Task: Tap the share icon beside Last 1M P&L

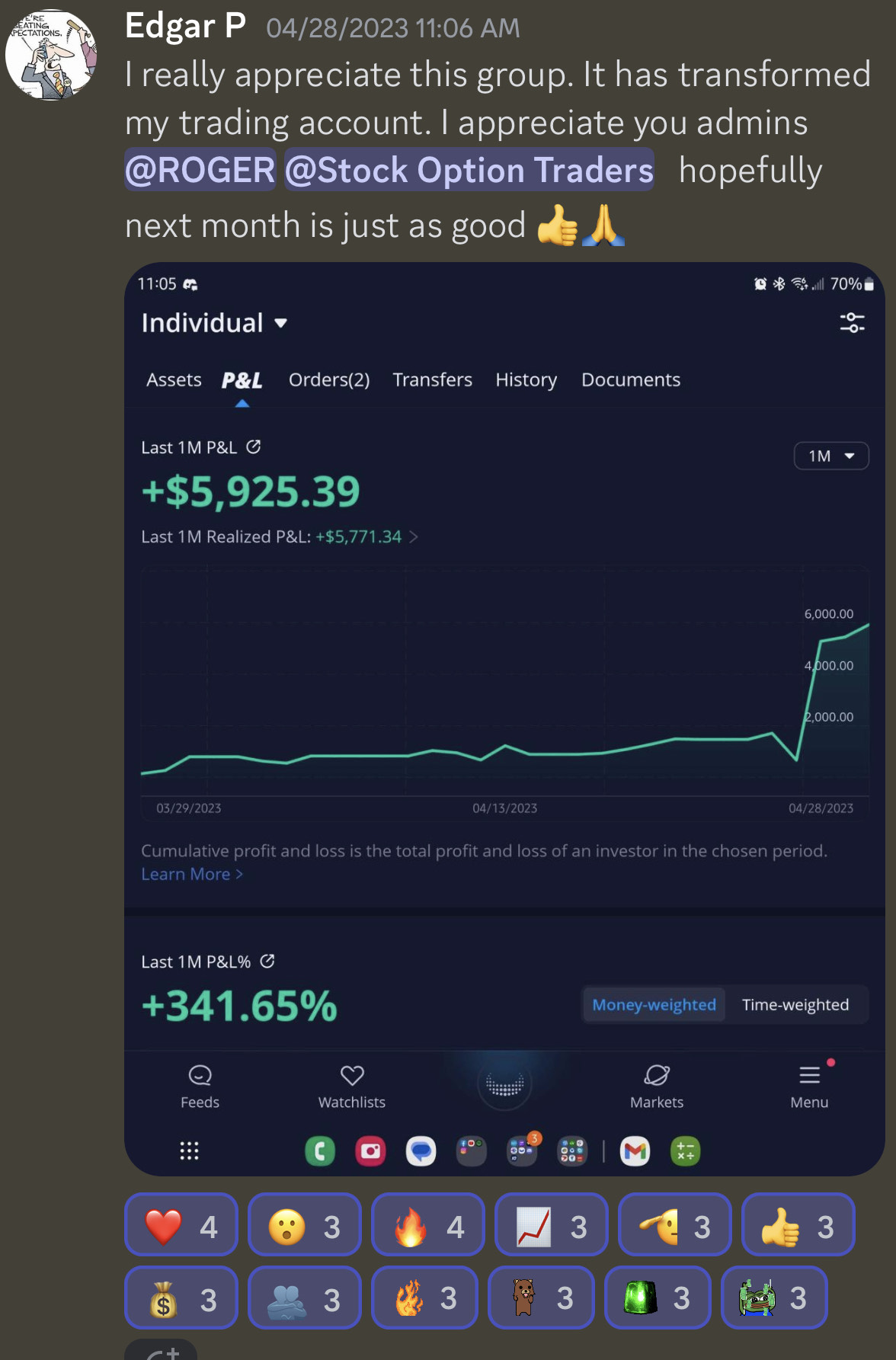Action: 254,447
